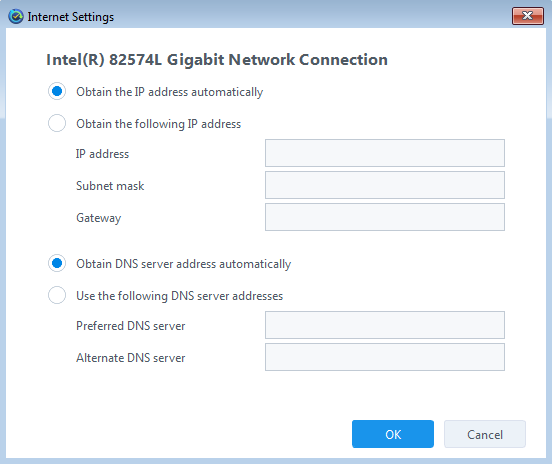Viewport: 552px width, 464px height.
Task: Click the Subnet mask label text
Action: (110, 186)
